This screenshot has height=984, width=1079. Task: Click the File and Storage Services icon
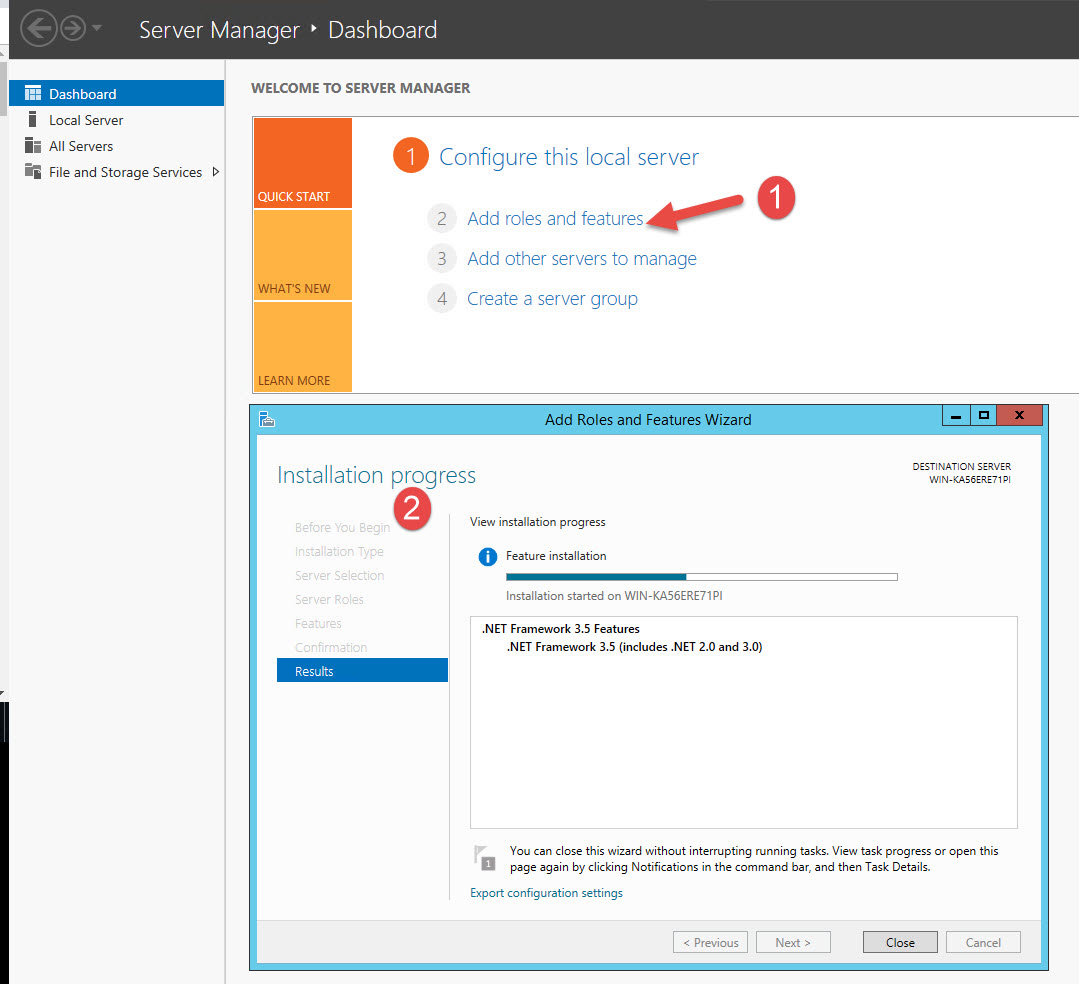coord(32,171)
